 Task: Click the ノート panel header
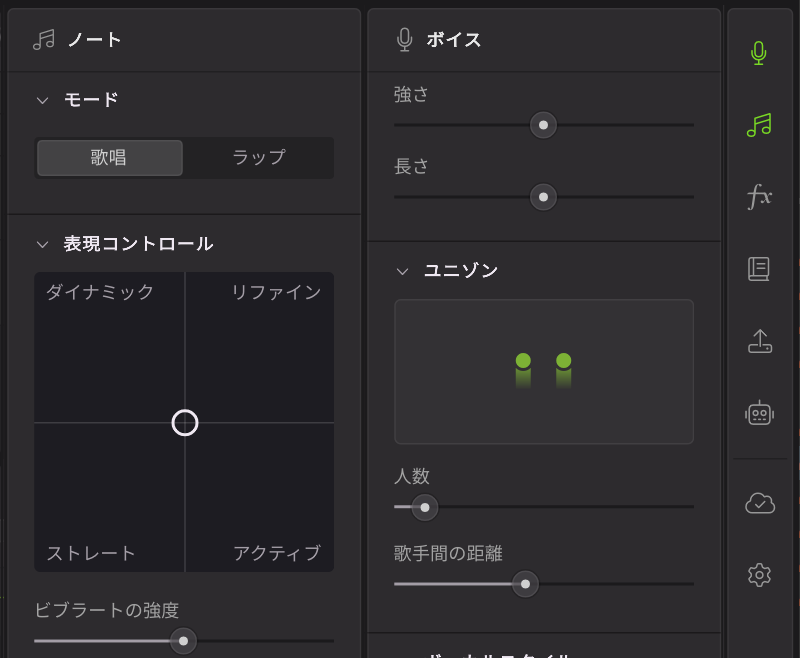94,40
